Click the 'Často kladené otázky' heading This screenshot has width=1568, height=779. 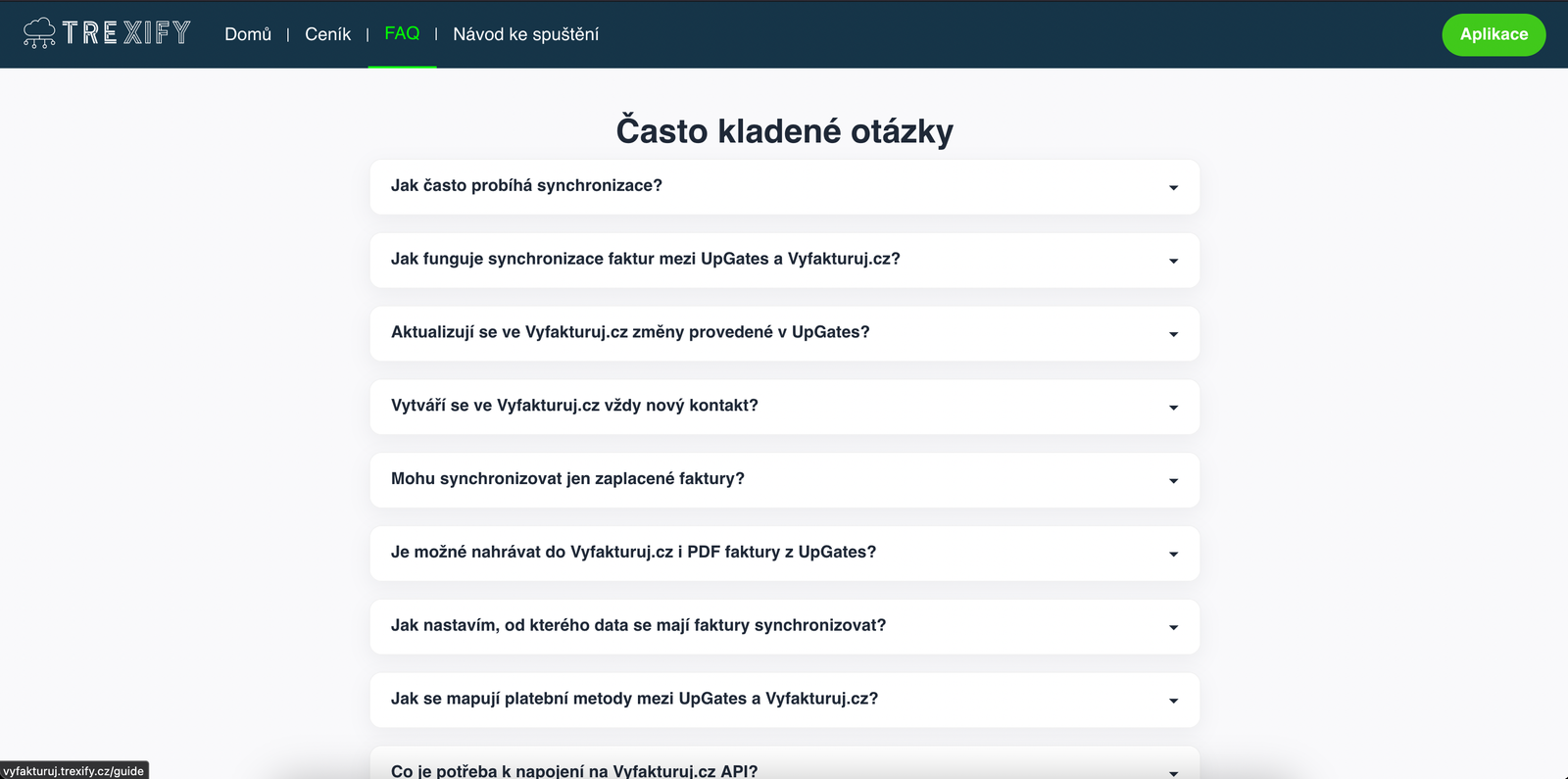[784, 130]
